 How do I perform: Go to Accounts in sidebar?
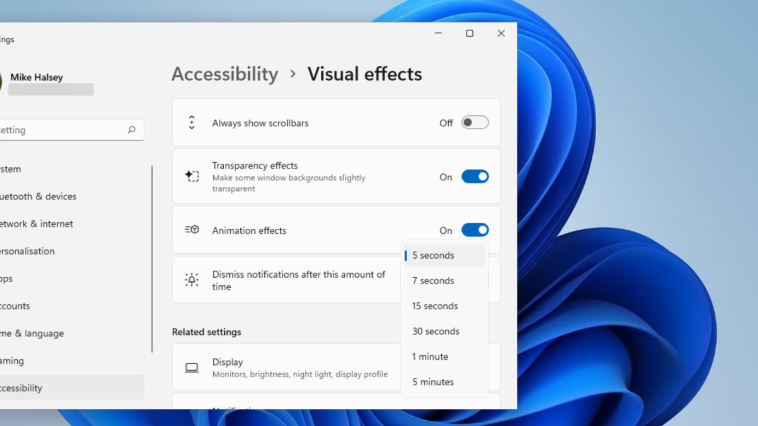[x=72, y=306]
